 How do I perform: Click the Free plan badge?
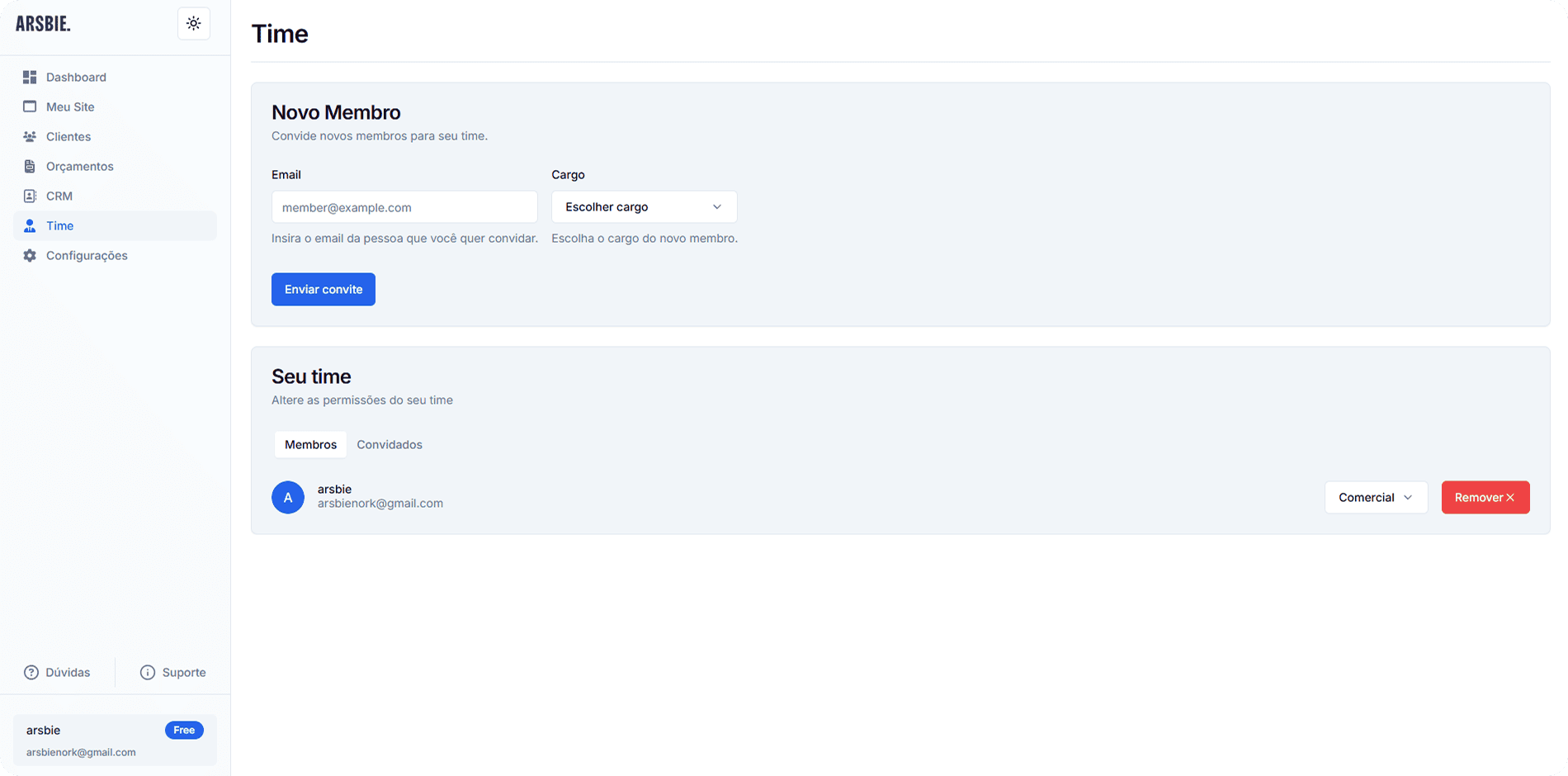coord(184,731)
